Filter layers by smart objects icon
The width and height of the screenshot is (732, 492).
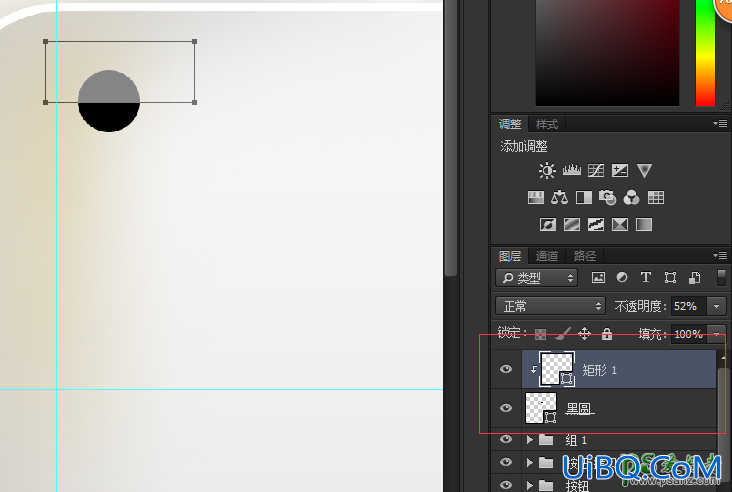695,278
